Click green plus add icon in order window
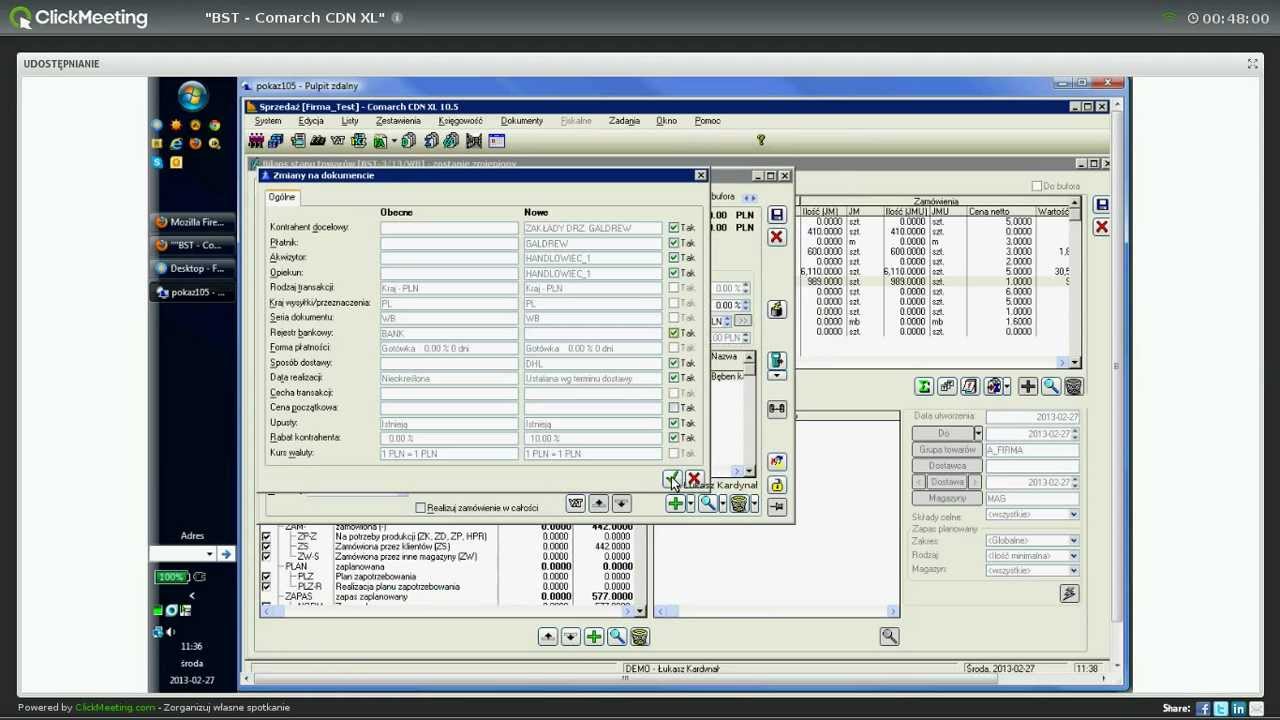Screen dimensions: 1280x720 coord(676,504)
